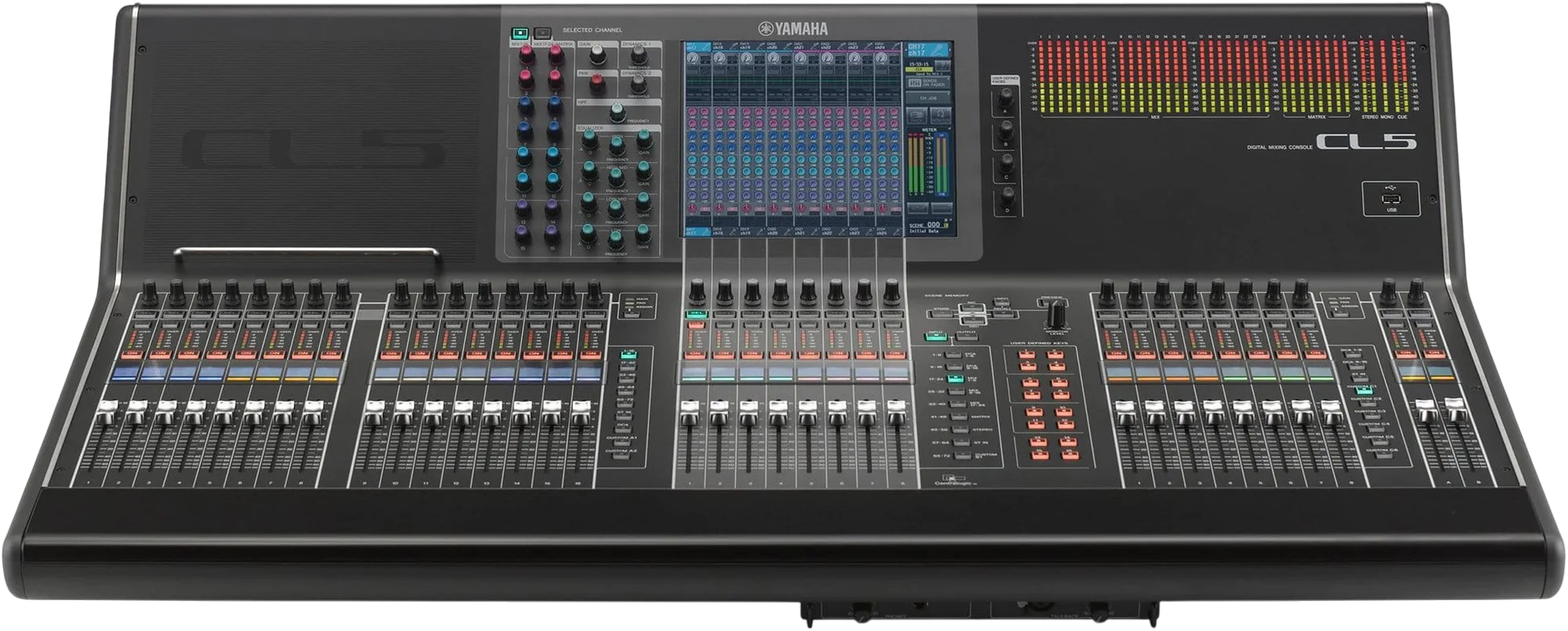Tap the USB port on the top panel
The width and height of the screenshot is (1568, 631).
[x=1391, y=199]
